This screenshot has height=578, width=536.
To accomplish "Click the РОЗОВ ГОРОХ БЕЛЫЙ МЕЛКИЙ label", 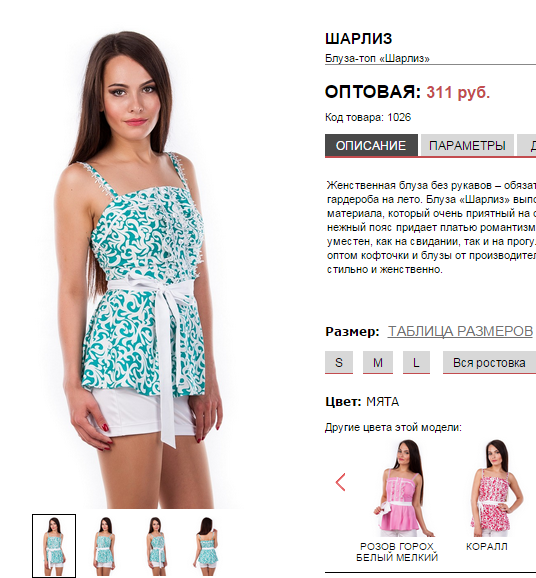I will [397, 552].
